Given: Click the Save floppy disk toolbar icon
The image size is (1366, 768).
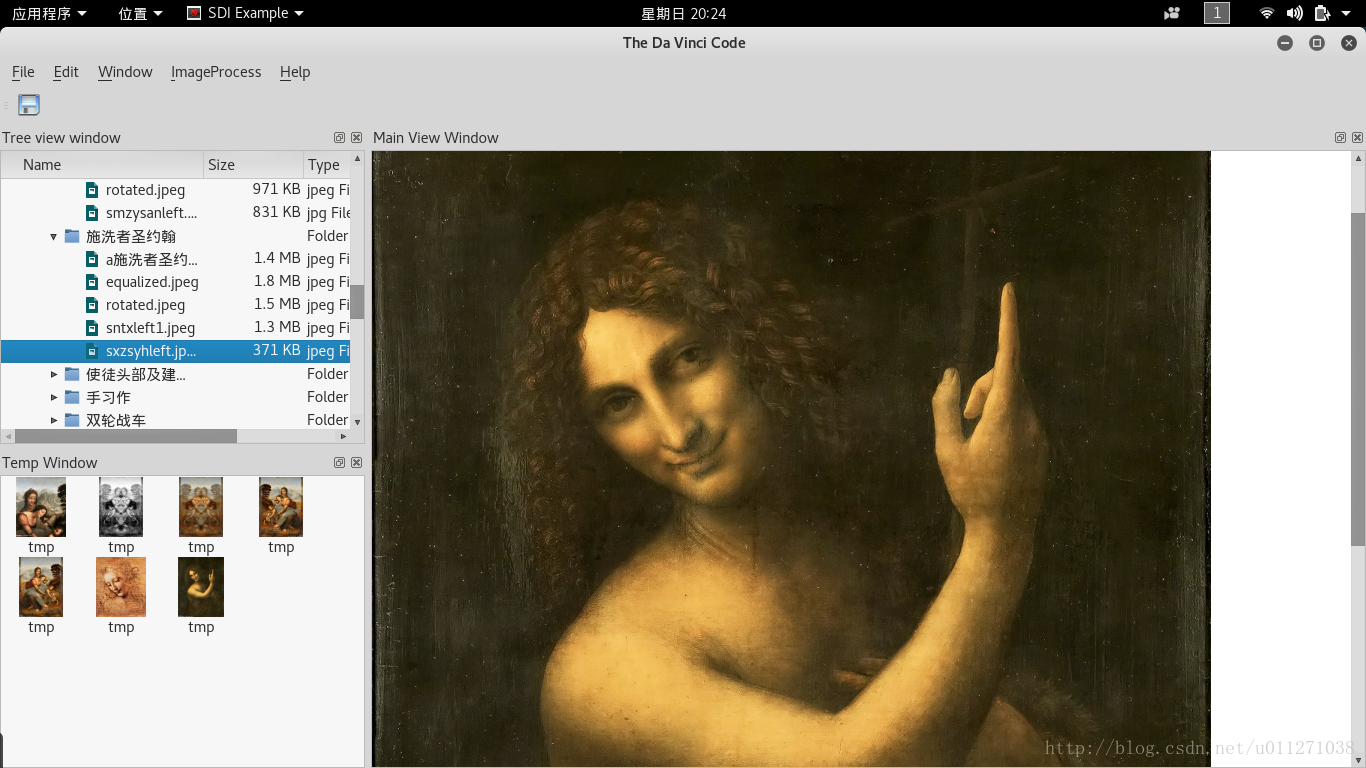Looking at the screenshot, I should (29, 105).
